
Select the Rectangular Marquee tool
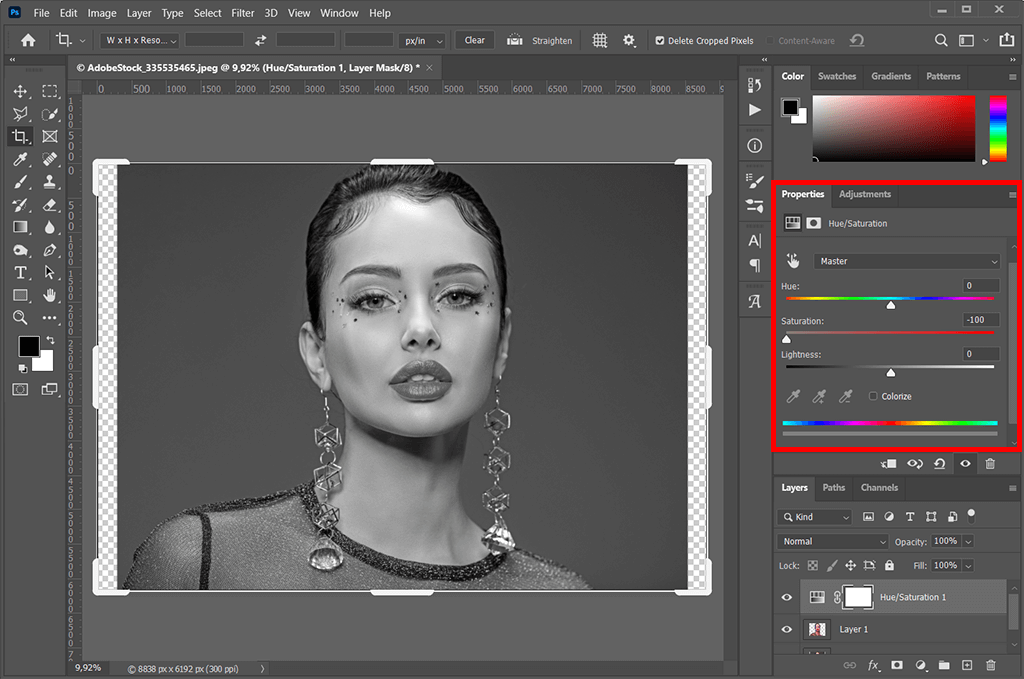pyautogui.click(x=50, y=91)
